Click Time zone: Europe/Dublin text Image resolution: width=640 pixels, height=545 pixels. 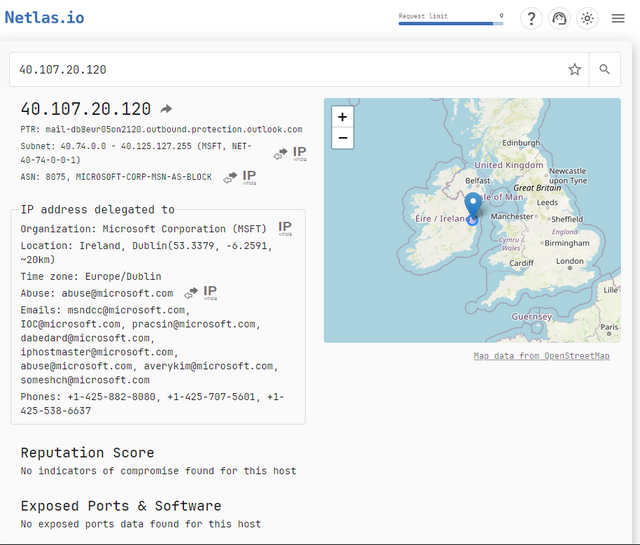[91, 277]
